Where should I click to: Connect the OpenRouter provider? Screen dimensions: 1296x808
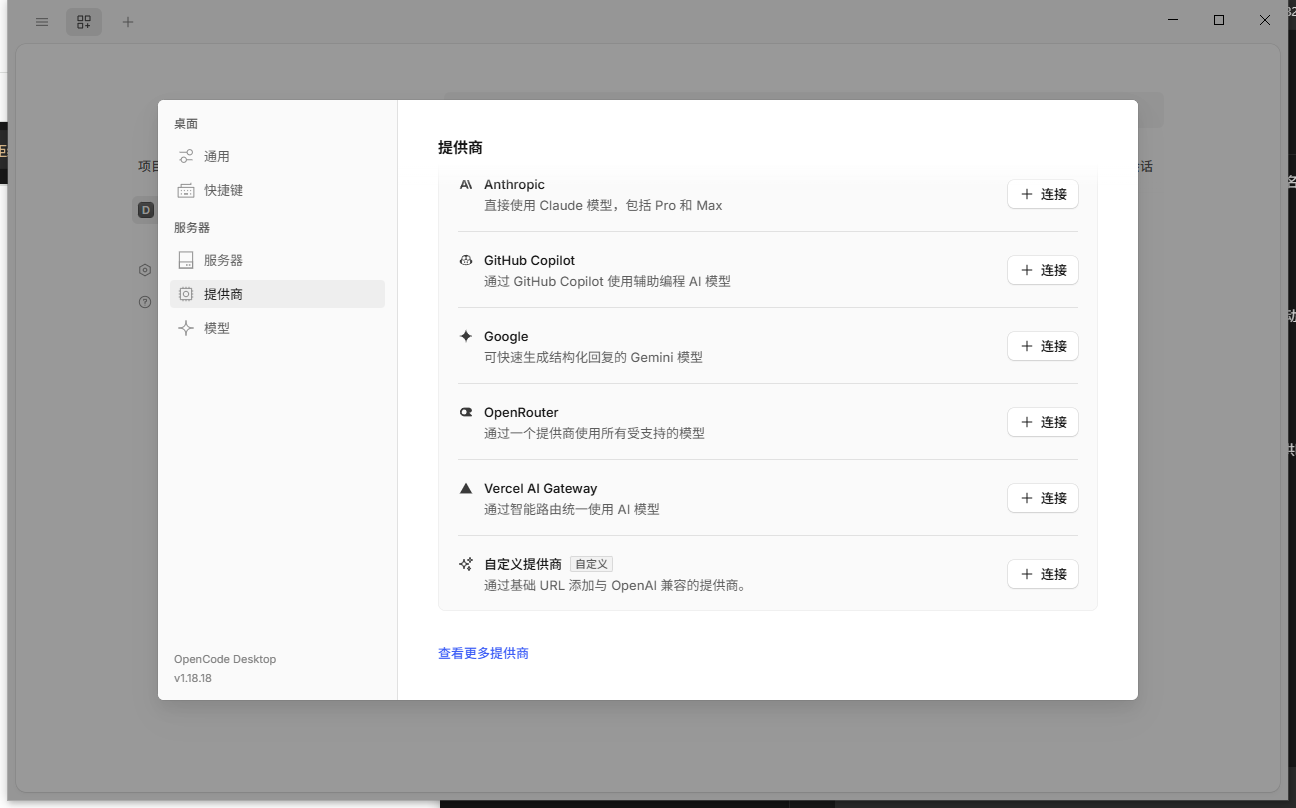coord(1043,422)
